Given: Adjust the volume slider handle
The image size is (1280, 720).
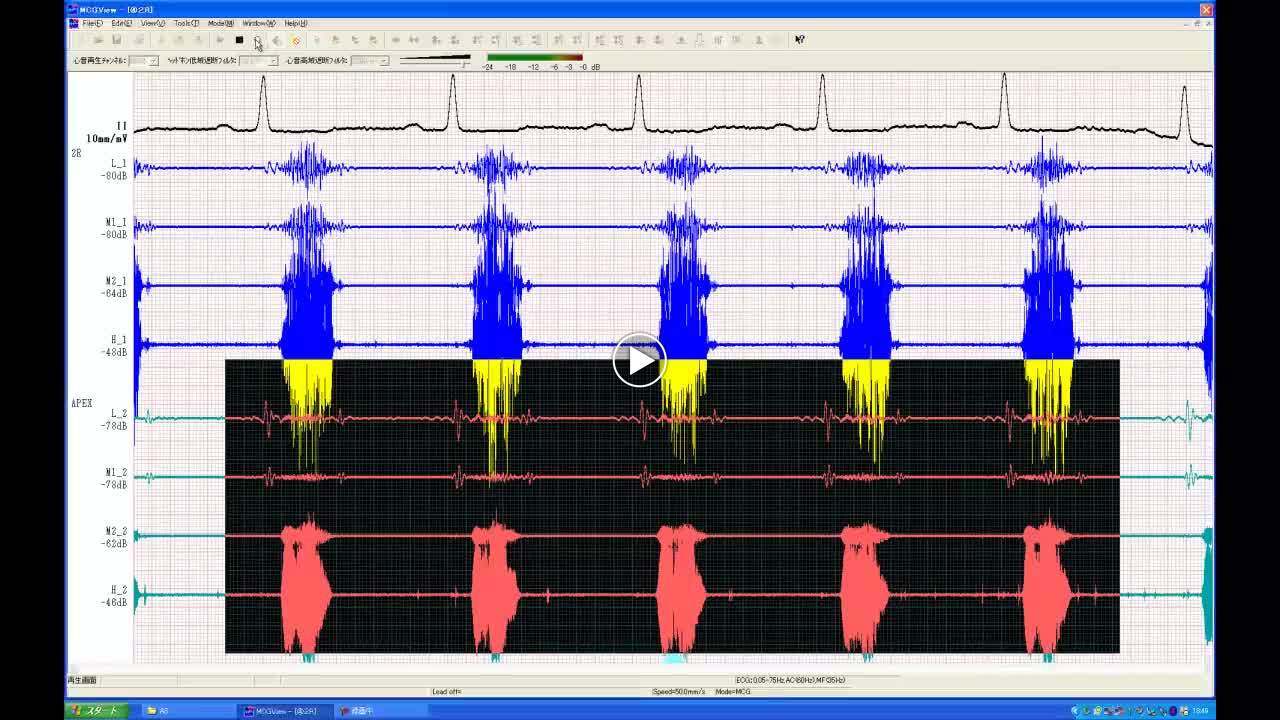Looking at the screenshot, I should pos(464,62).
